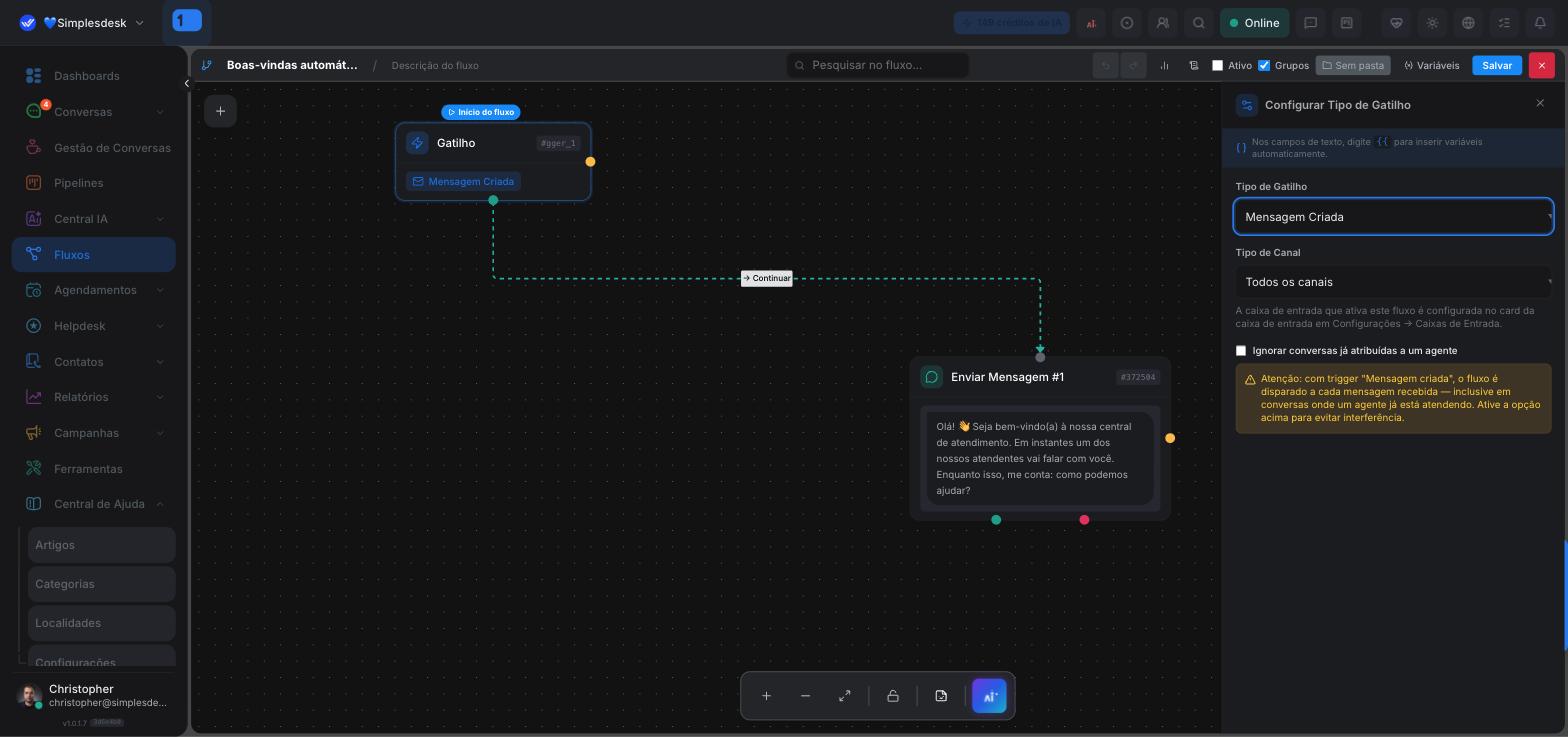Image resolution: width=1568 pixels, height=737 pixels.
Task: Open the AI assistant in the canvas toolbar
Action: tap(990, 696)
